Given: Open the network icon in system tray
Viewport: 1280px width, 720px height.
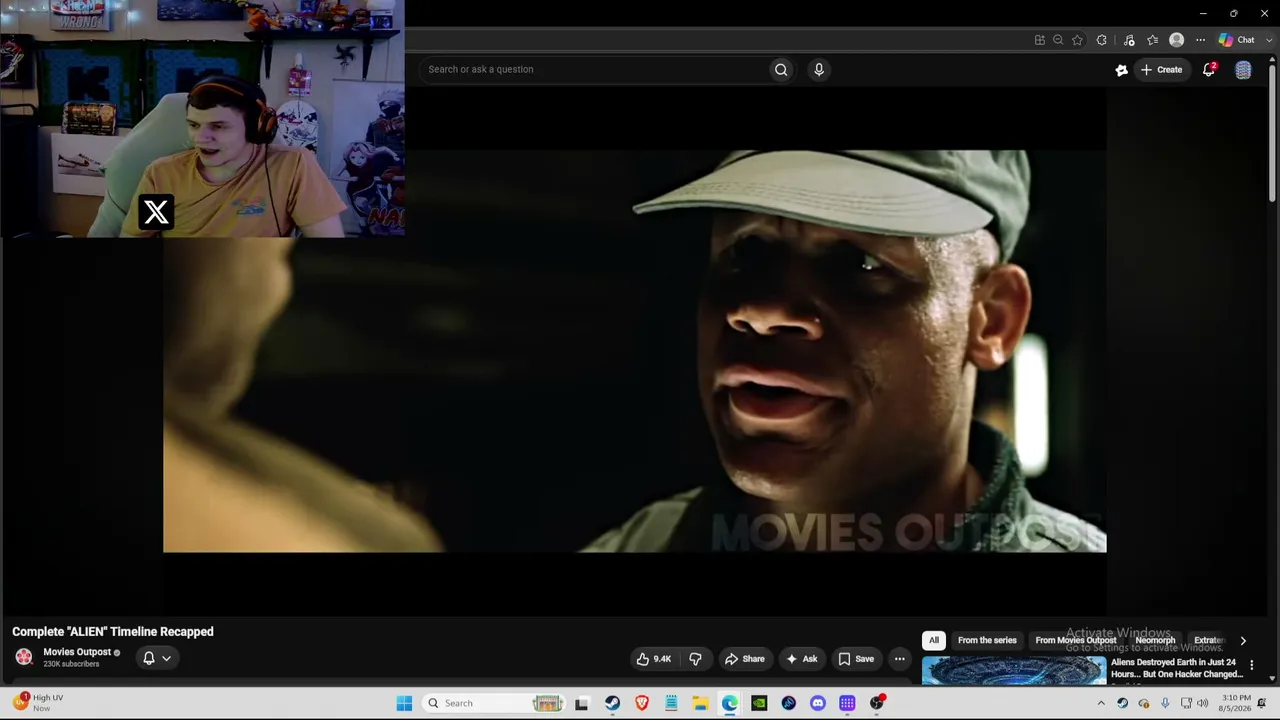Looking at the screenshot, I should point(1186,703).
